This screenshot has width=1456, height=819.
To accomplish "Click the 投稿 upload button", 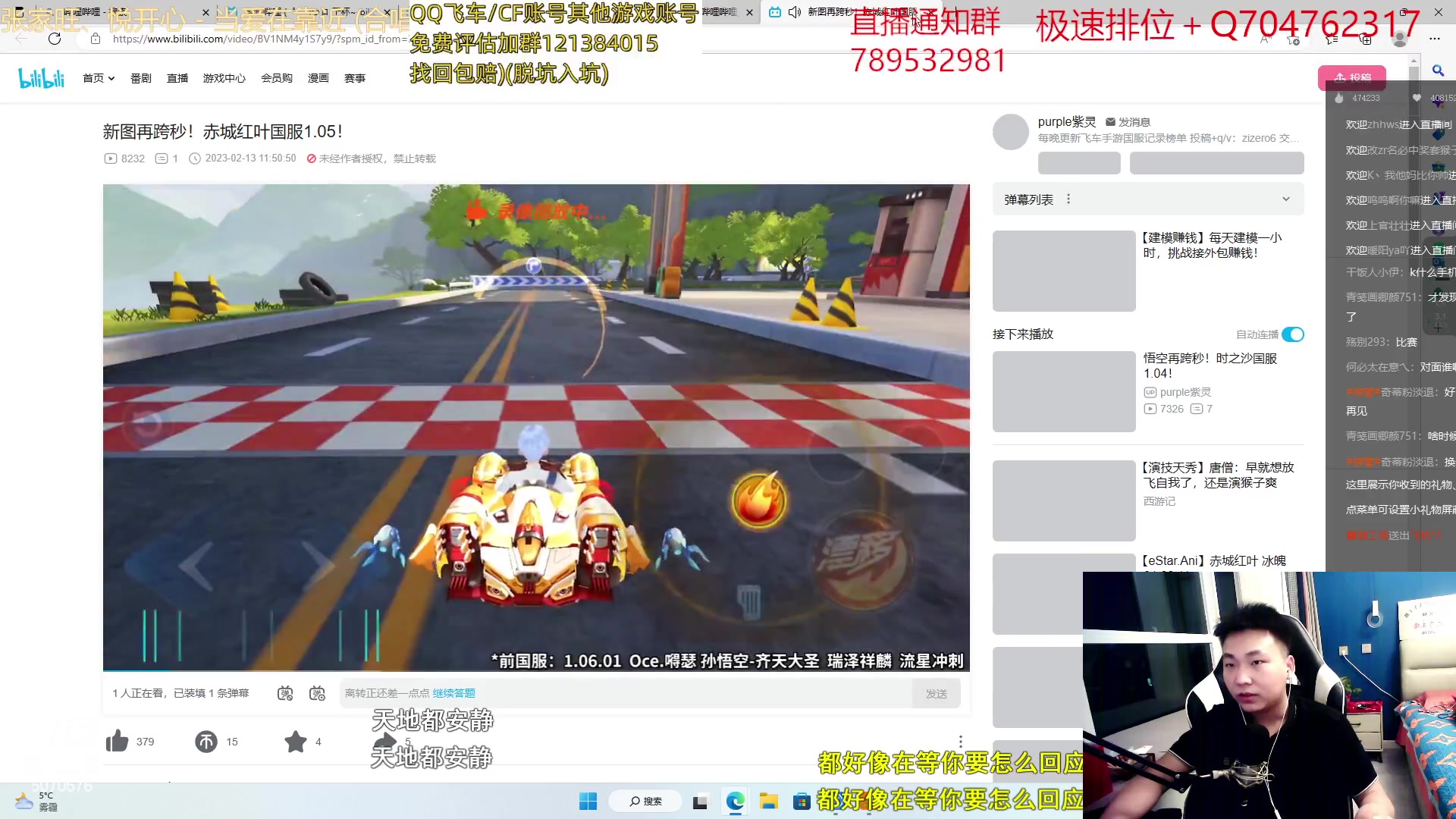I will point(1352,77).
